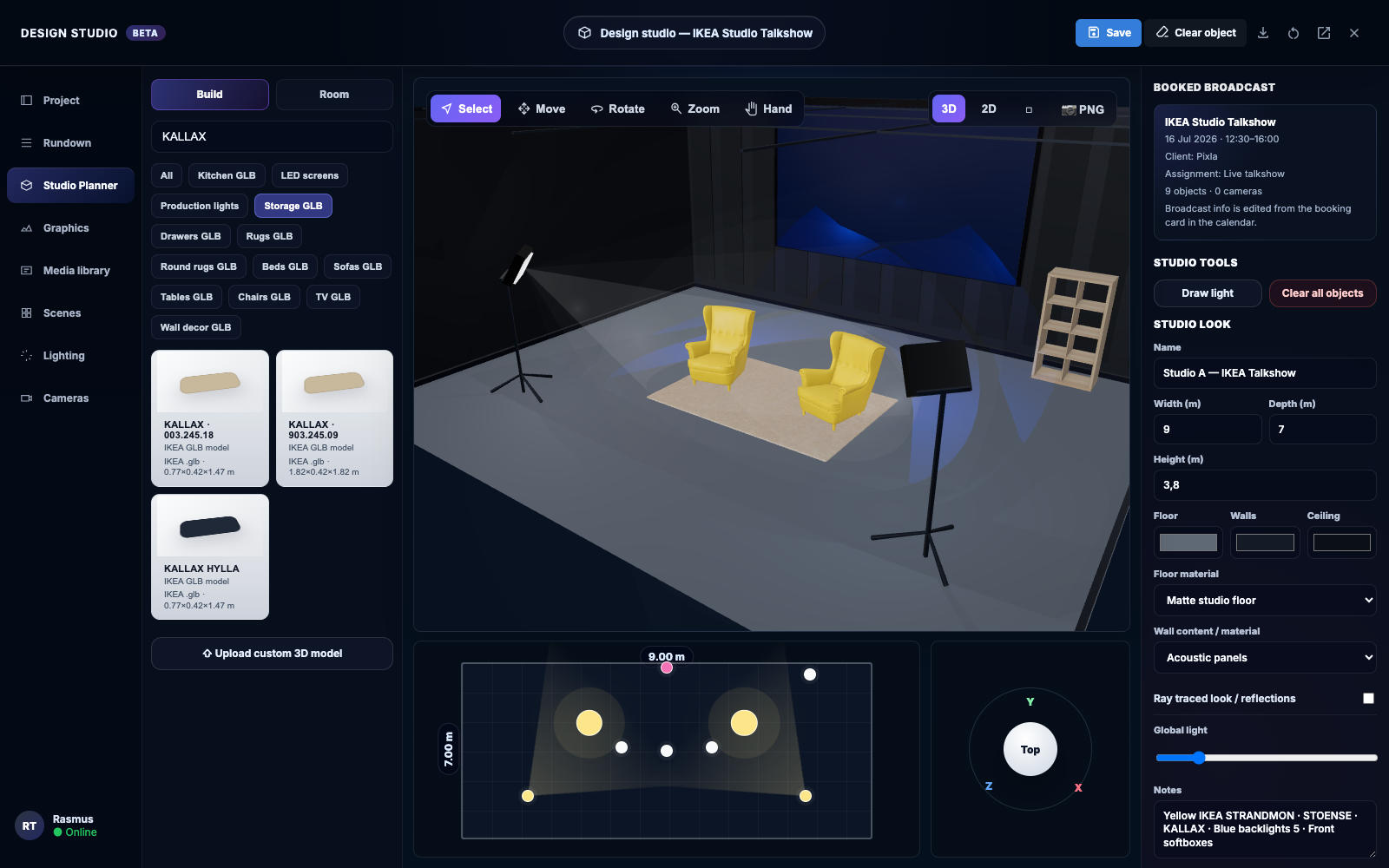Screen dimensions: 1389x868
Task: Export viewport as PNG
Action: pyautogui.click(x=1083, y=109)
